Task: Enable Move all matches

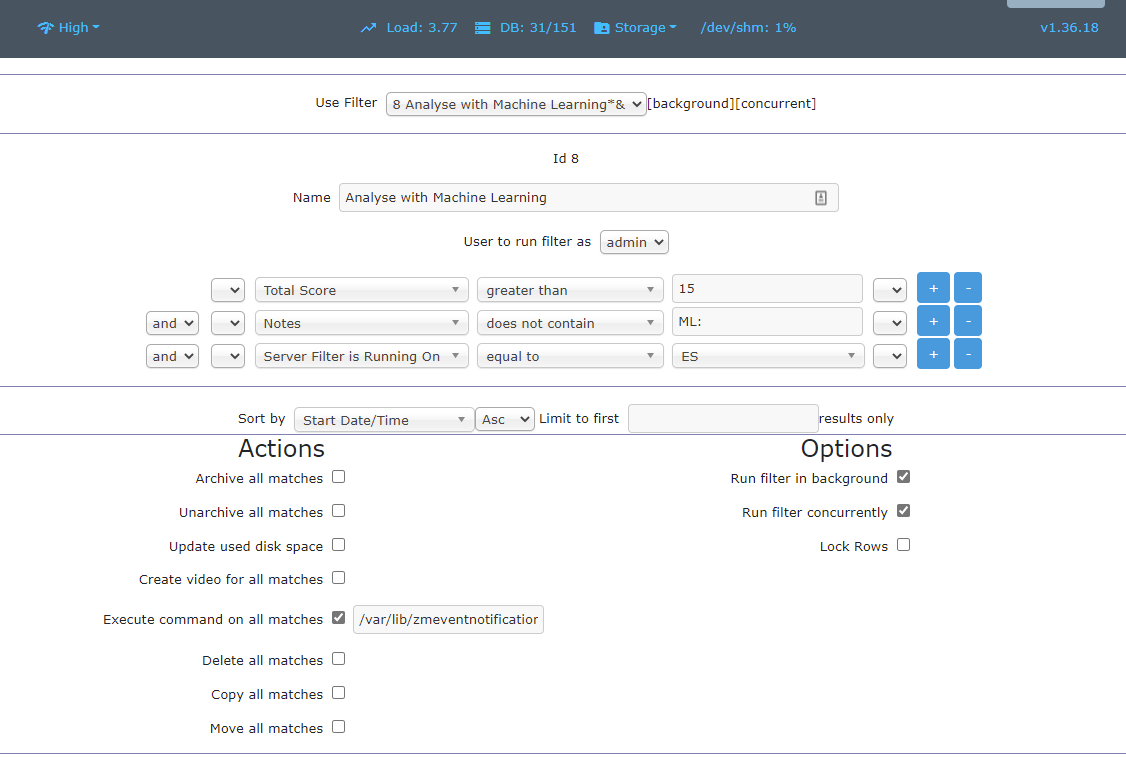Action: point(339,727)
